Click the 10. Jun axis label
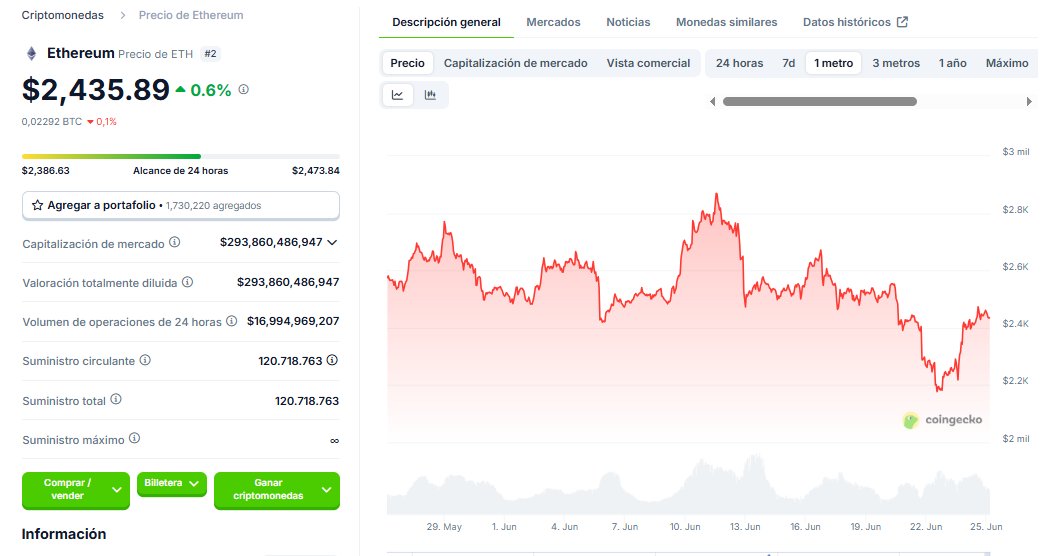The image size is (1050, 556). click(684, 527)
